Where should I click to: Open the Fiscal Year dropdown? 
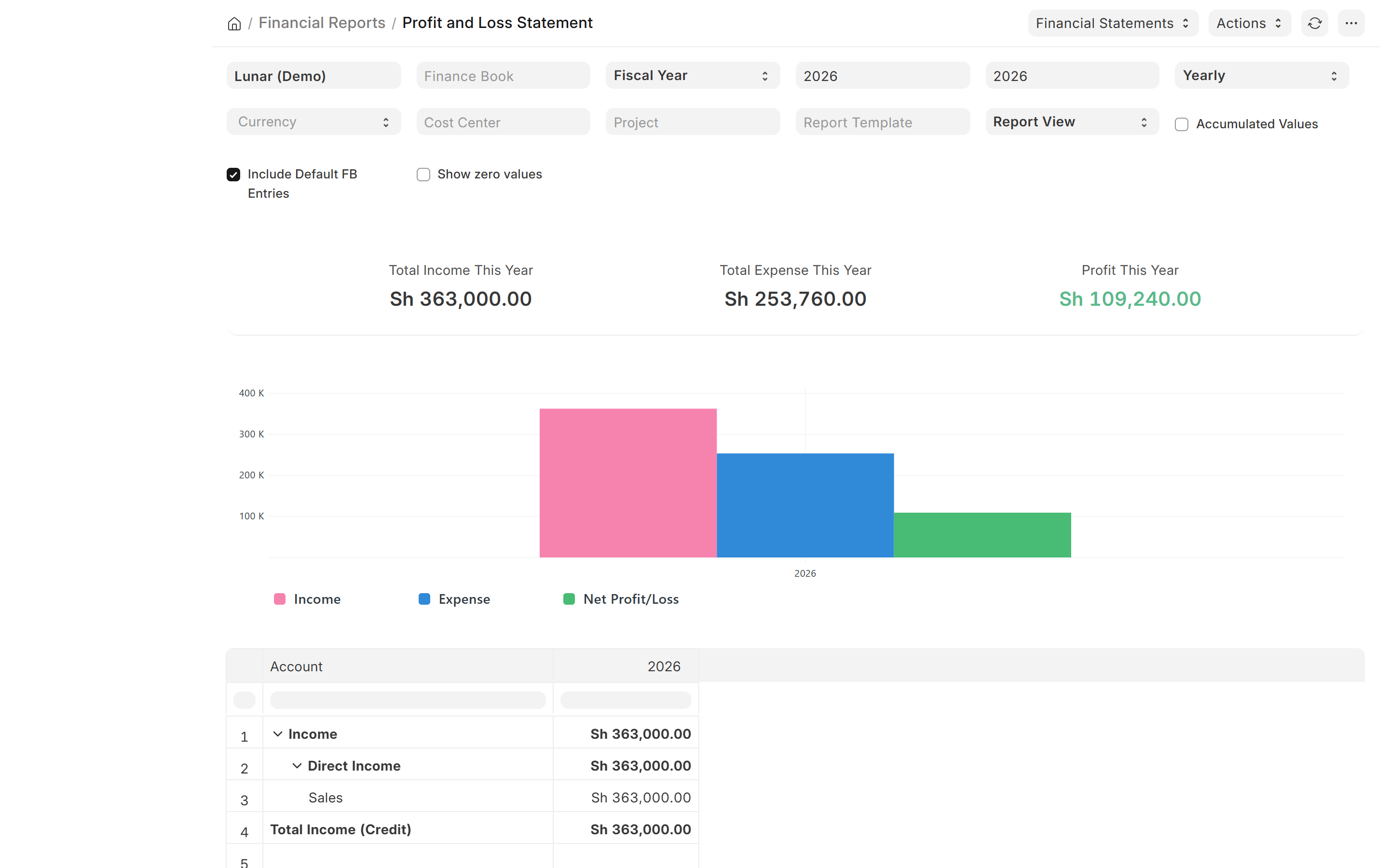point(692,75)
